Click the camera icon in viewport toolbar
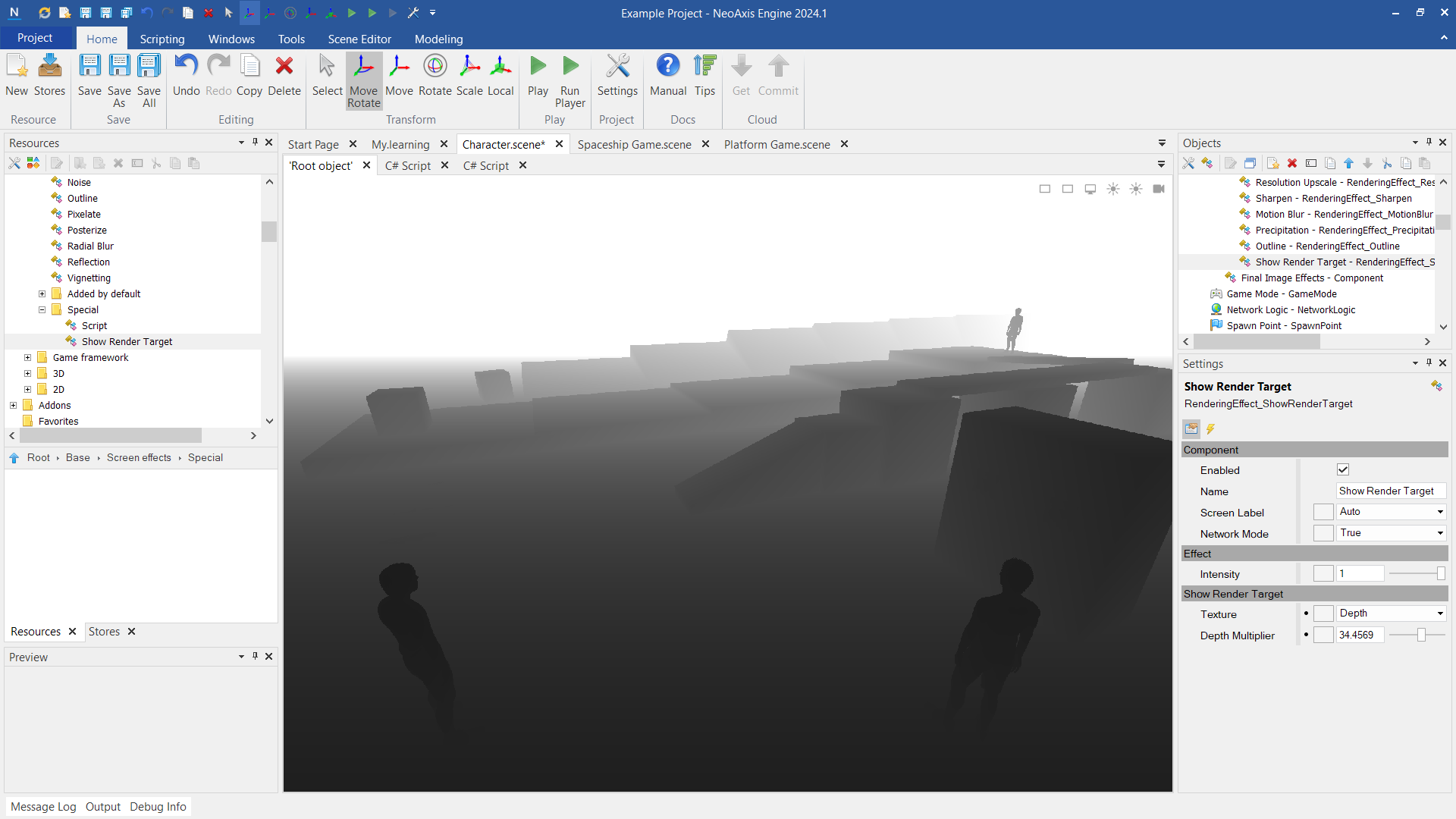 click(x=1158, y=189)
